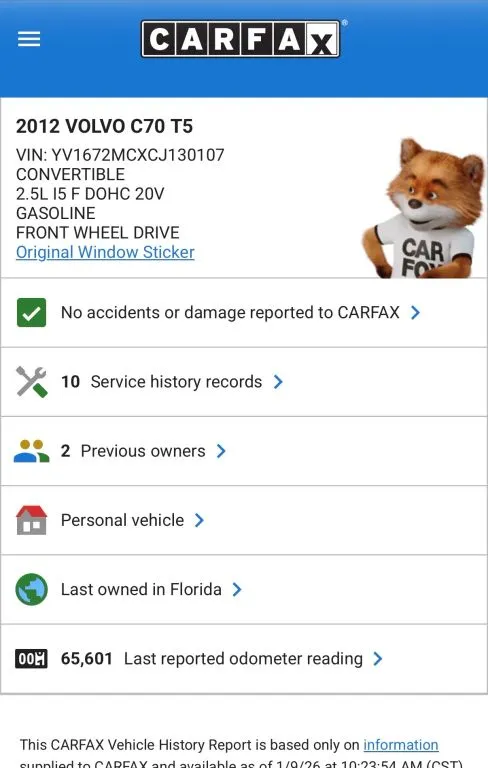Open the Original Window Sticker link
Image resolution: width=488 pixels, height=768 pixels.
click(x=105, y=252)
